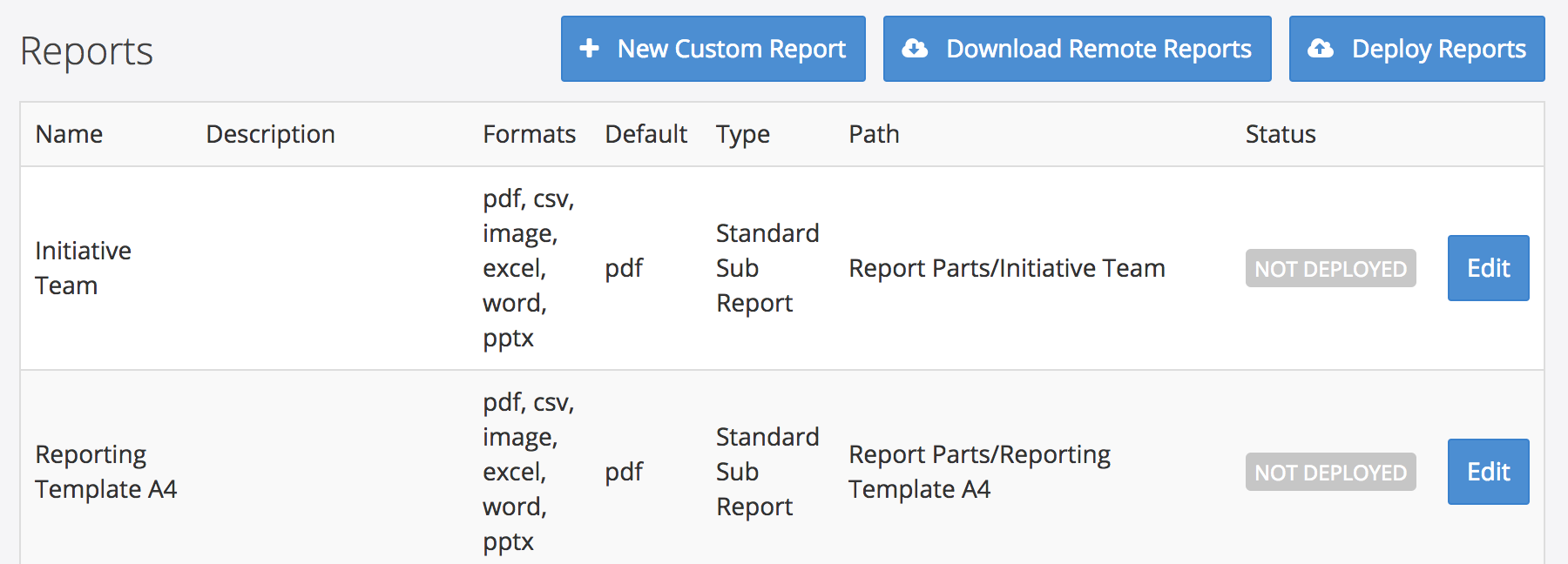Click the Formats column header
Viewport: 1568px width, 564px height.
click(529, 134)
